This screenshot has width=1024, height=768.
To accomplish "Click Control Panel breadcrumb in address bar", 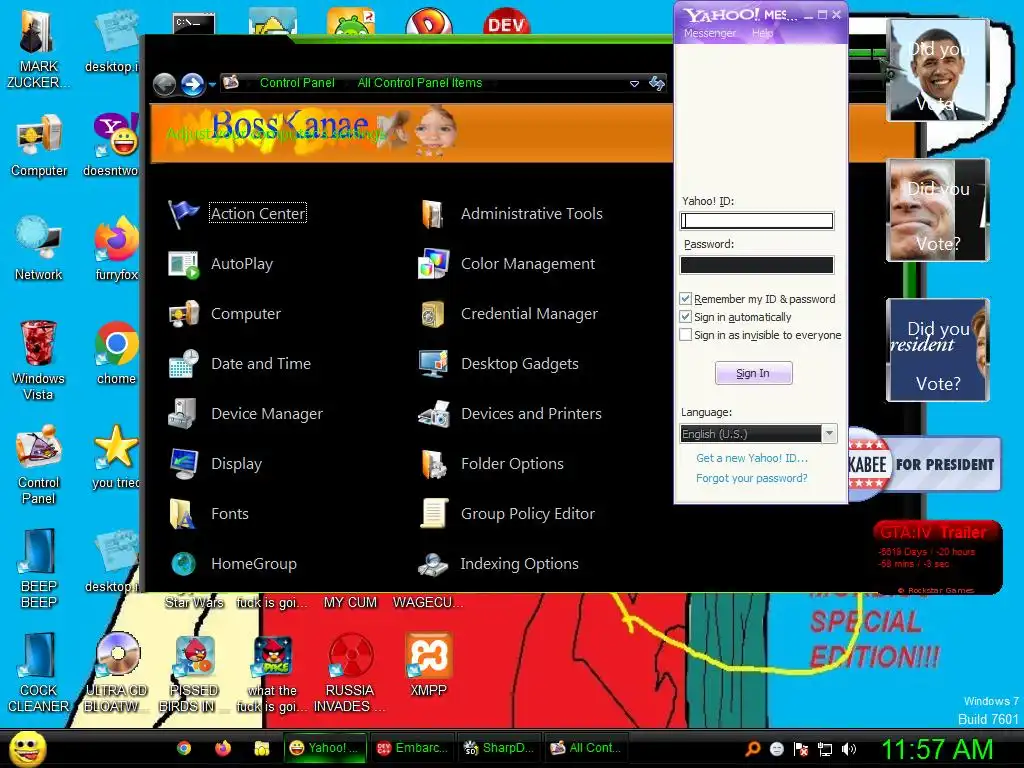I will (x=297, y=83).
